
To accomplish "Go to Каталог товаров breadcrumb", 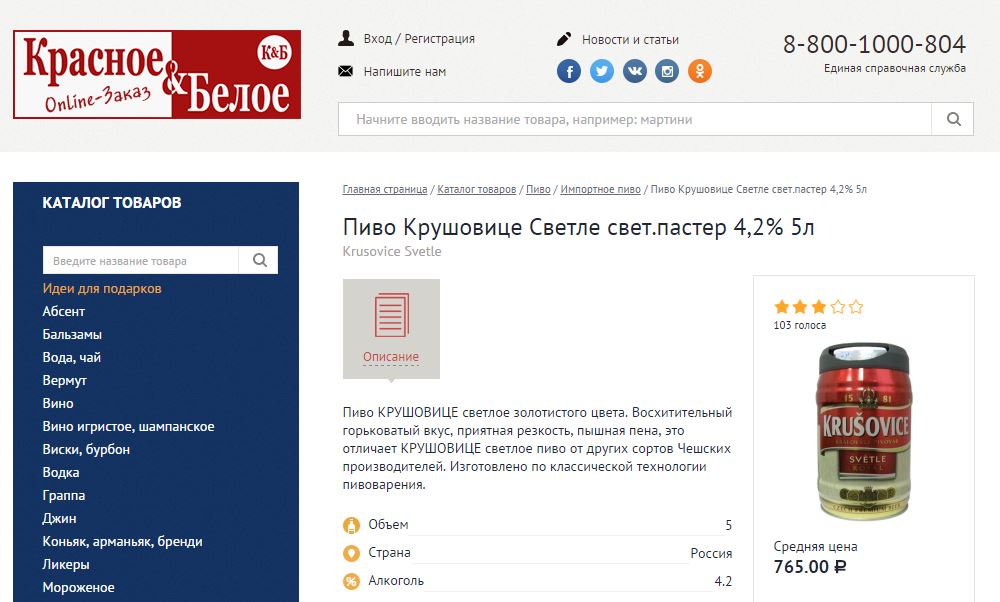I will 476,189.
